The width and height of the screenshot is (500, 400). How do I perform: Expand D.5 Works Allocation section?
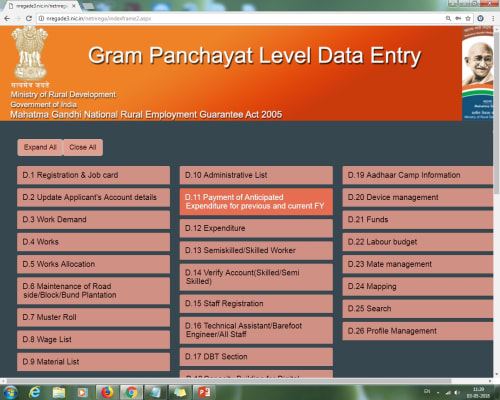[x=93, y=264]
